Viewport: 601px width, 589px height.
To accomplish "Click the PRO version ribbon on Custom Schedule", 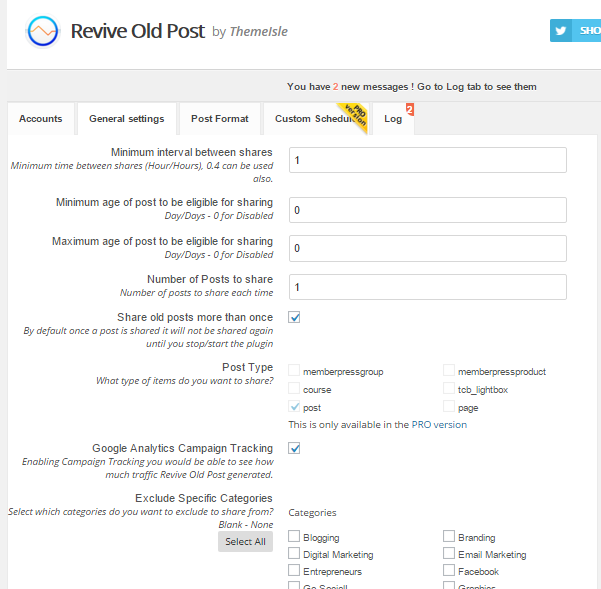I will (355, 115).
